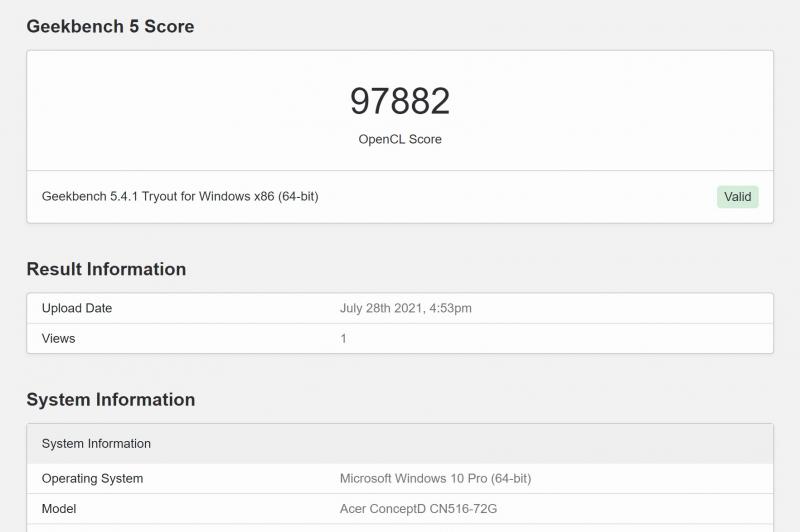
Task: Click the Geekbench 5 Score heading
Action: click(110, 27)
